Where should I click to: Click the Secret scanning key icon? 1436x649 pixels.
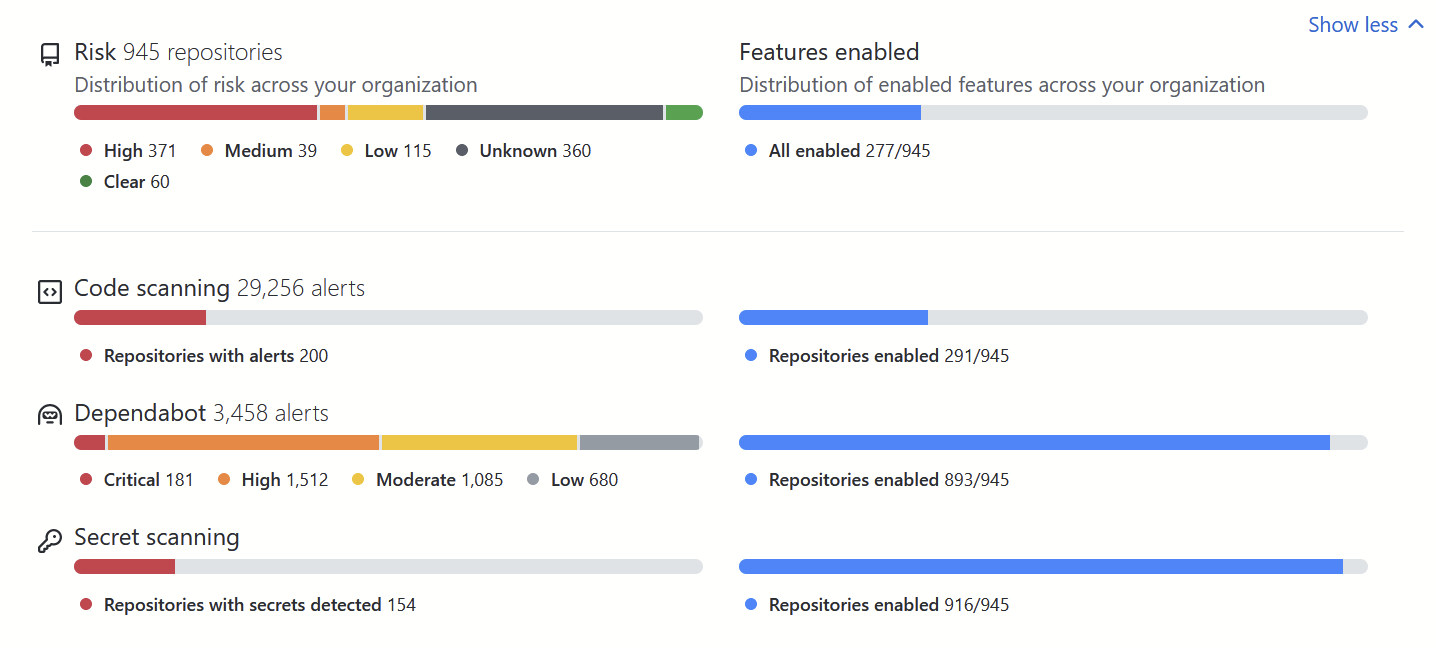pyautogui.click(x=48, y=539)
